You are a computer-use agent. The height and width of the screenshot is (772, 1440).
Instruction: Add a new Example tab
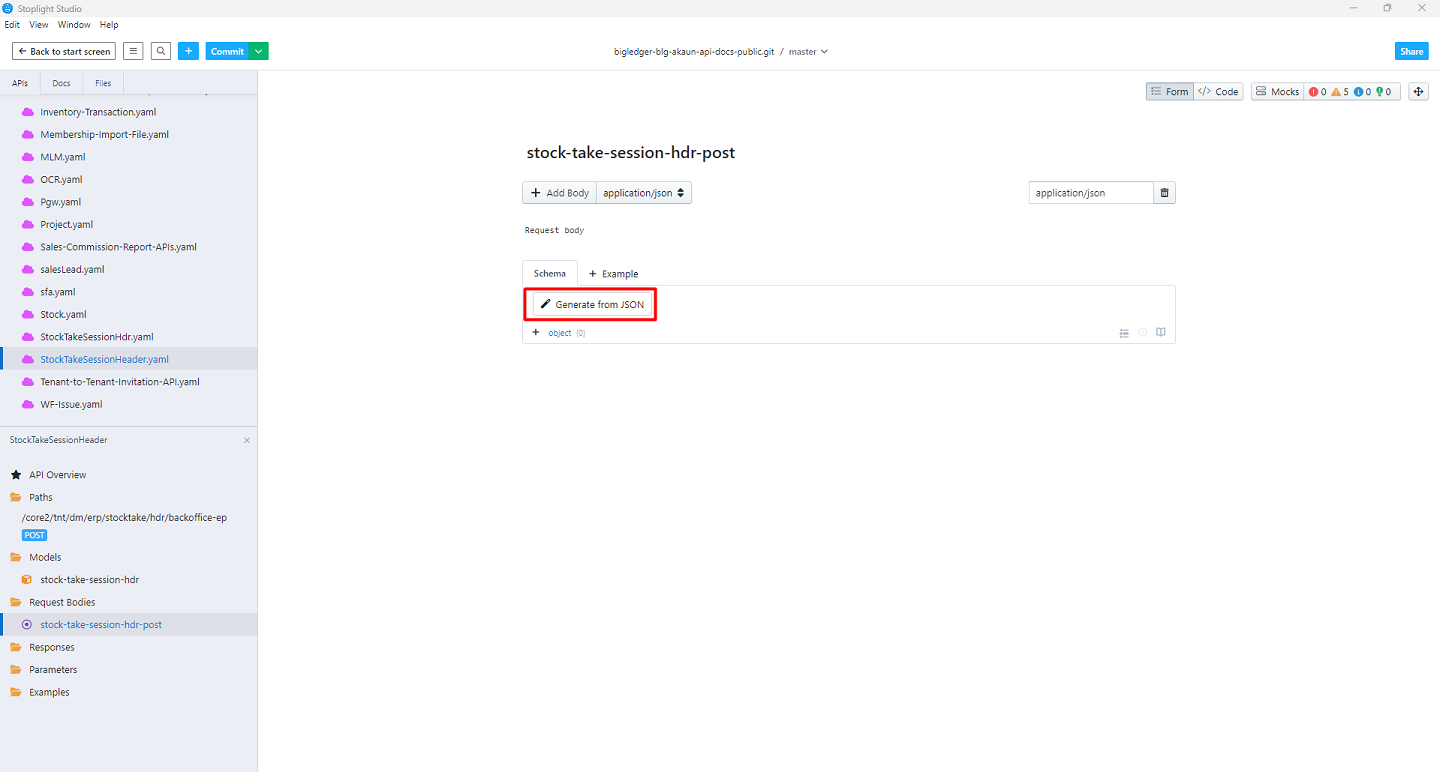[x=613, y=274]
